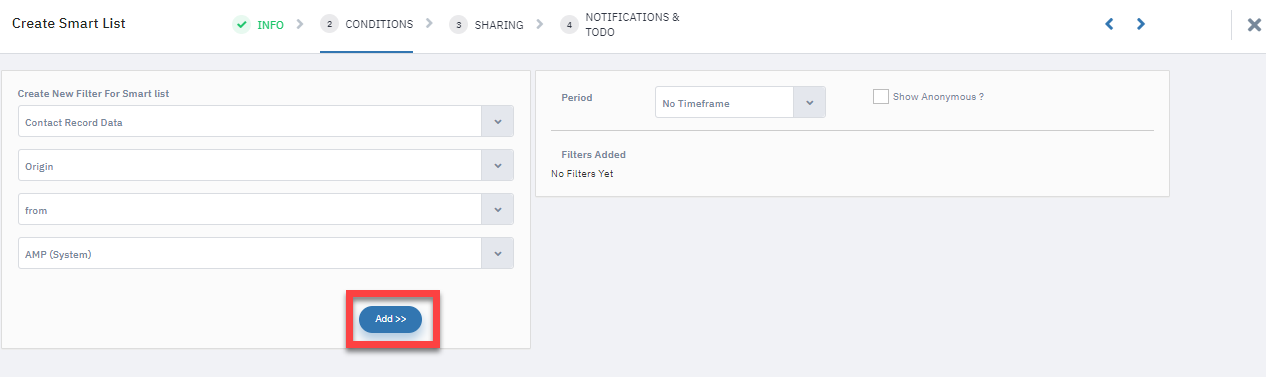
Task: Switch to the SHARING step tab
Action: 499,25
